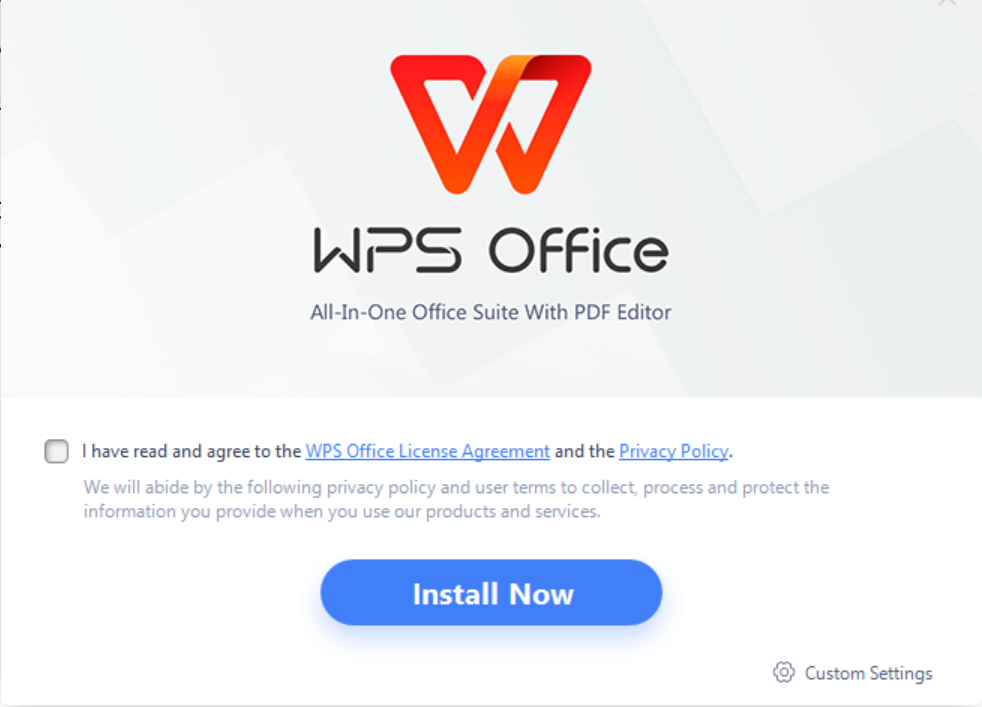Click the "and the" text between links

(584, 451)
